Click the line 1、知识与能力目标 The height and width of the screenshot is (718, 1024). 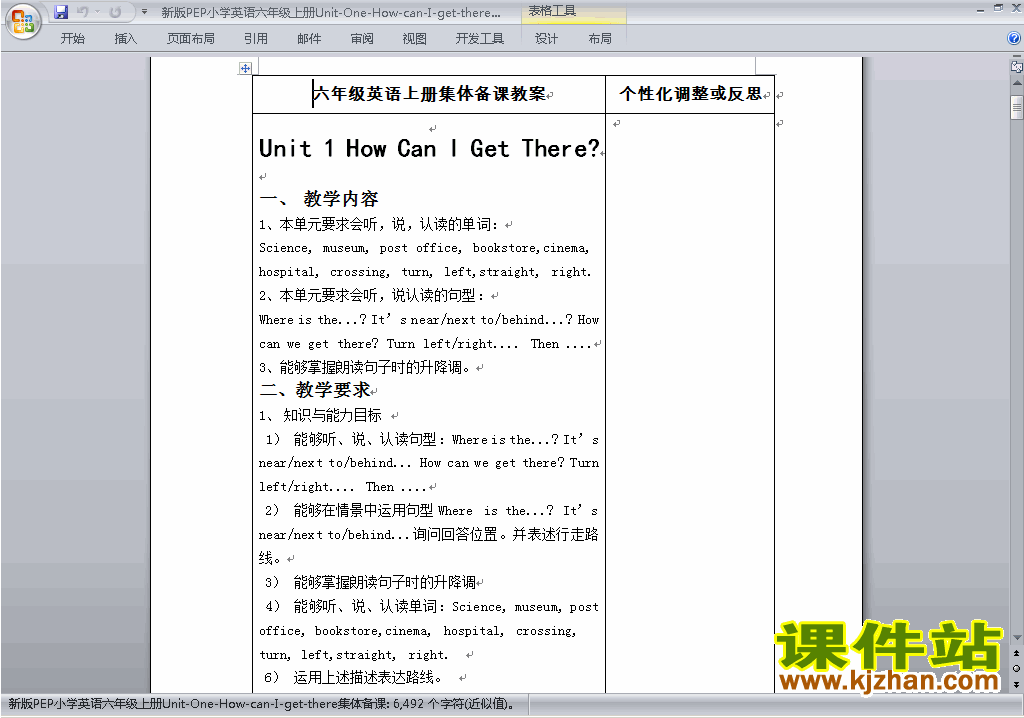320,416
